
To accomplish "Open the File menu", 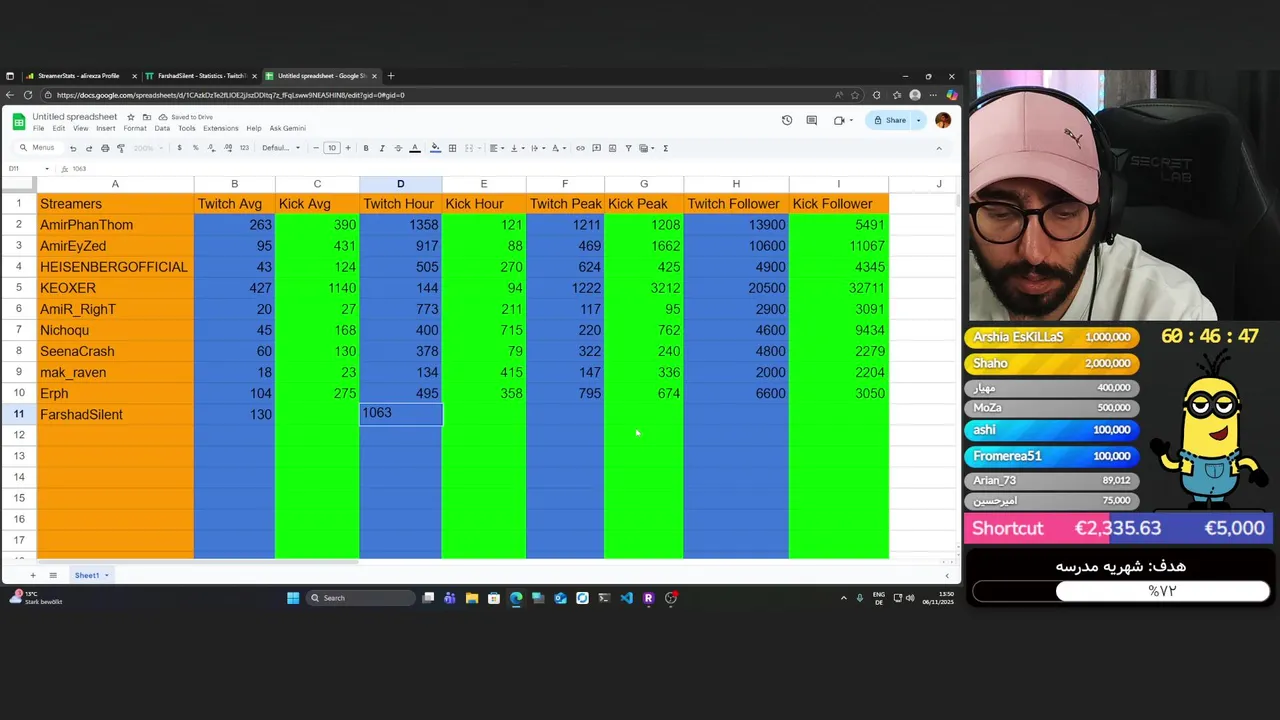I will [38, 128].
